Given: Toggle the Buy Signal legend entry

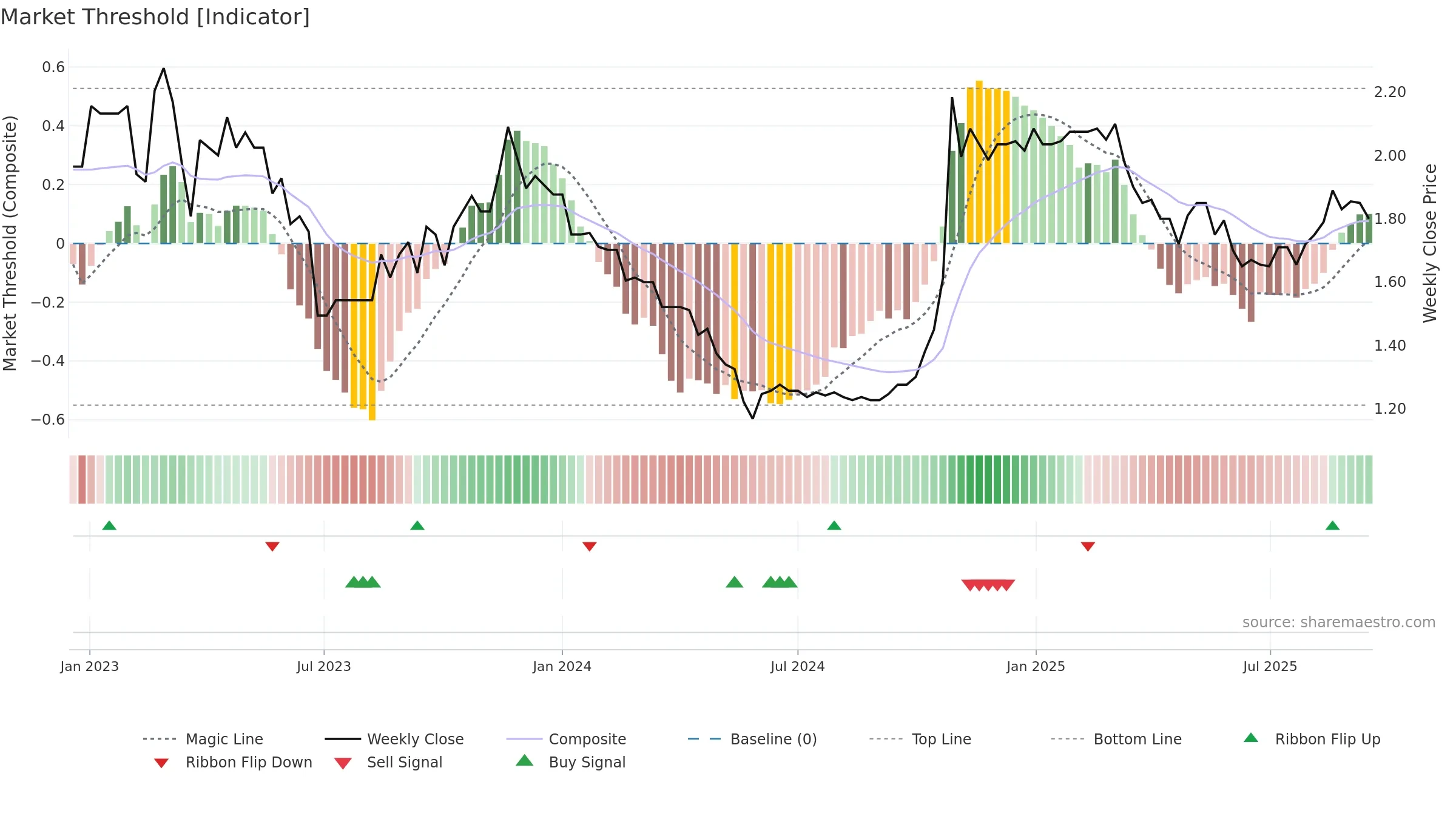Looking at the screenshot, I should pyautogui.click(x=570, y=762).
